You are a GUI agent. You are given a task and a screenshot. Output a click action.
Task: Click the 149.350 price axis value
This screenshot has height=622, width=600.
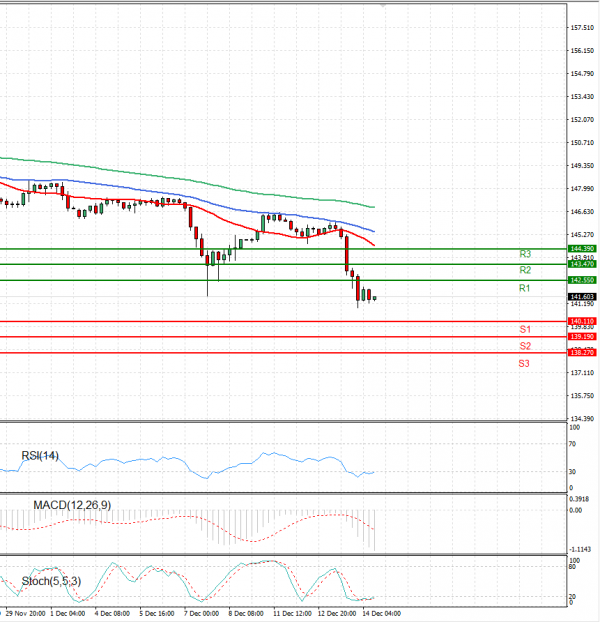click(582, 166)
